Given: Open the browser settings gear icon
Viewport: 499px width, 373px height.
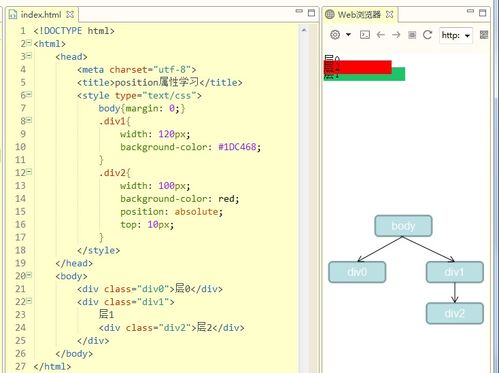Looking at the screenshot, I should (335, 35).
